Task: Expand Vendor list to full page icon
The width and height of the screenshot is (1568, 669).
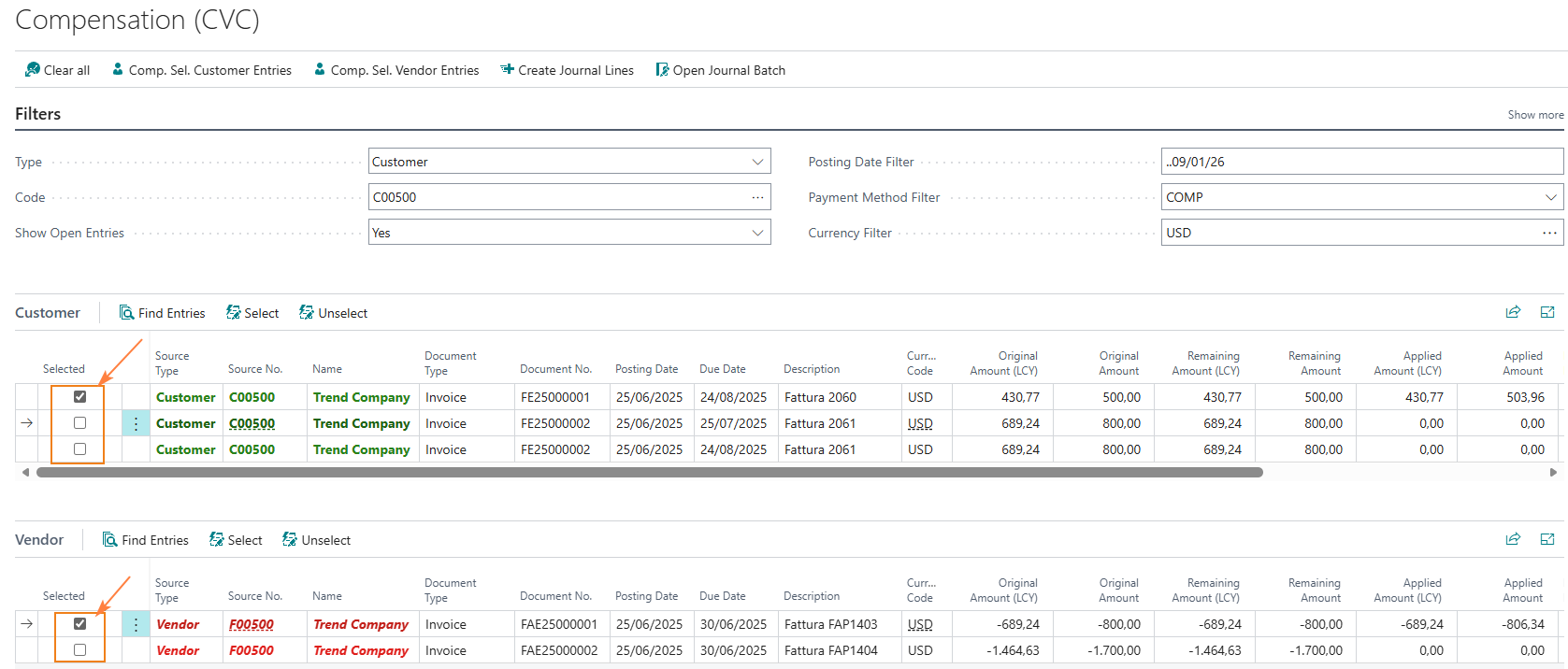Action: [x=1547, y=539]
